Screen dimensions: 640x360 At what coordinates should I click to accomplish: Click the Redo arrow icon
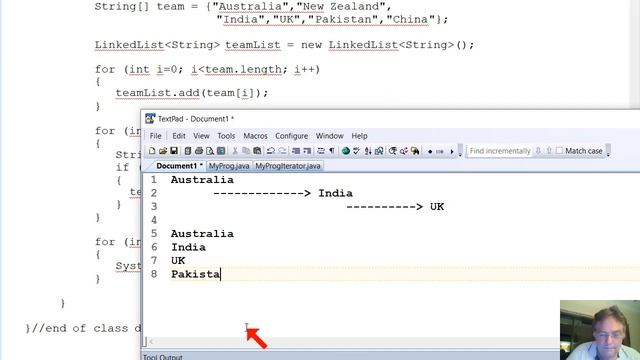282,151
